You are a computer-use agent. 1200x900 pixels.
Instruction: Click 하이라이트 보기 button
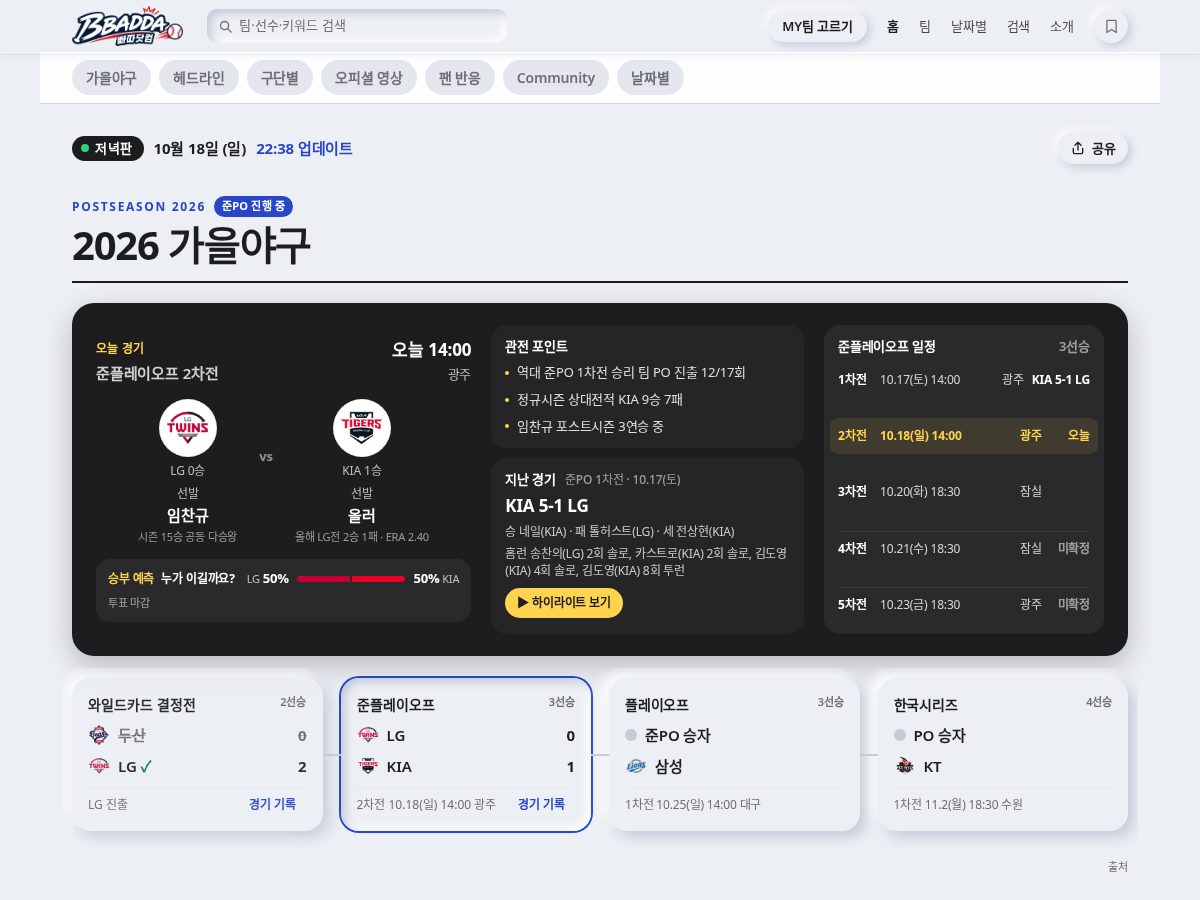[x=564, y=603]
